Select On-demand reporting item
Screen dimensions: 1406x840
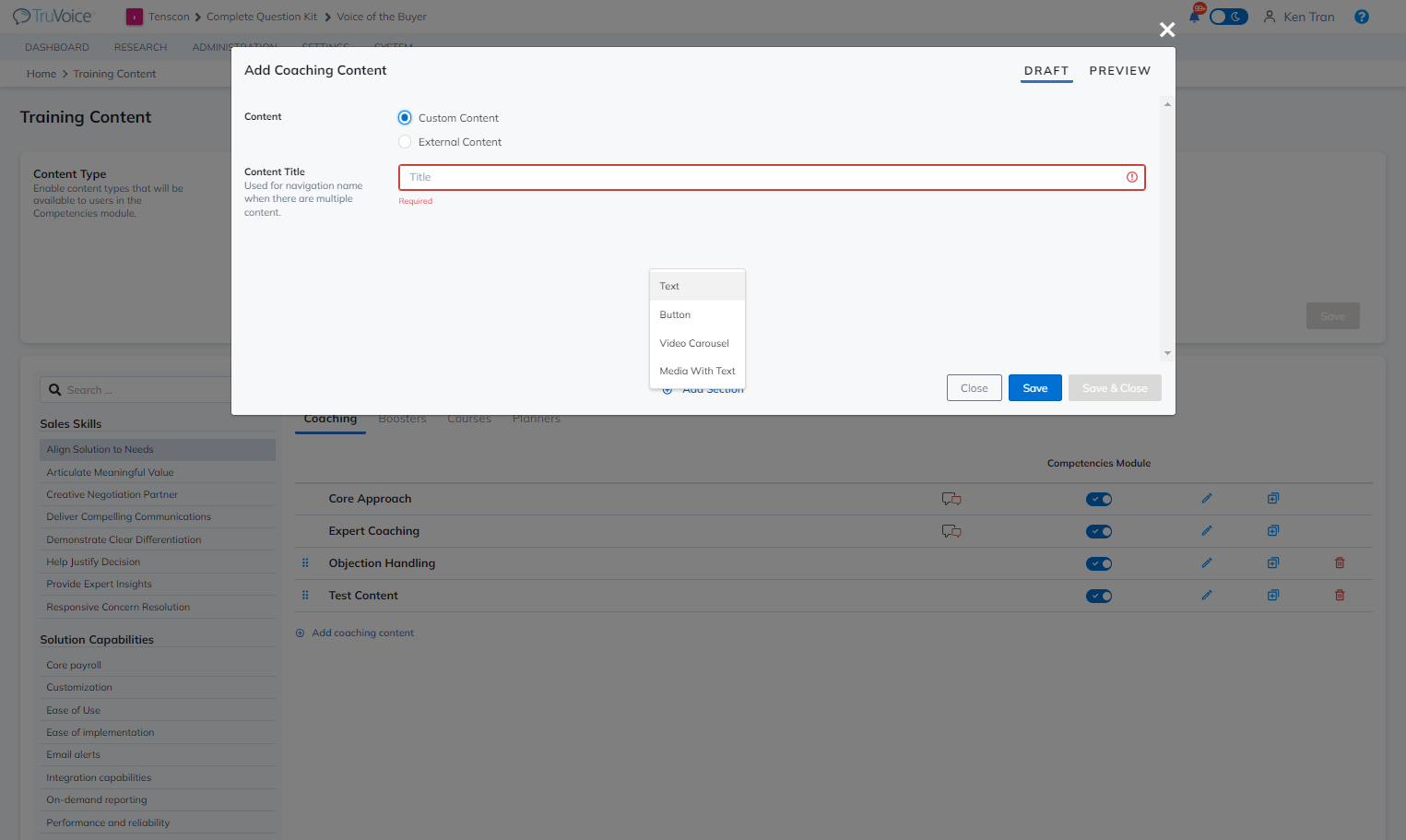(158, 800)
